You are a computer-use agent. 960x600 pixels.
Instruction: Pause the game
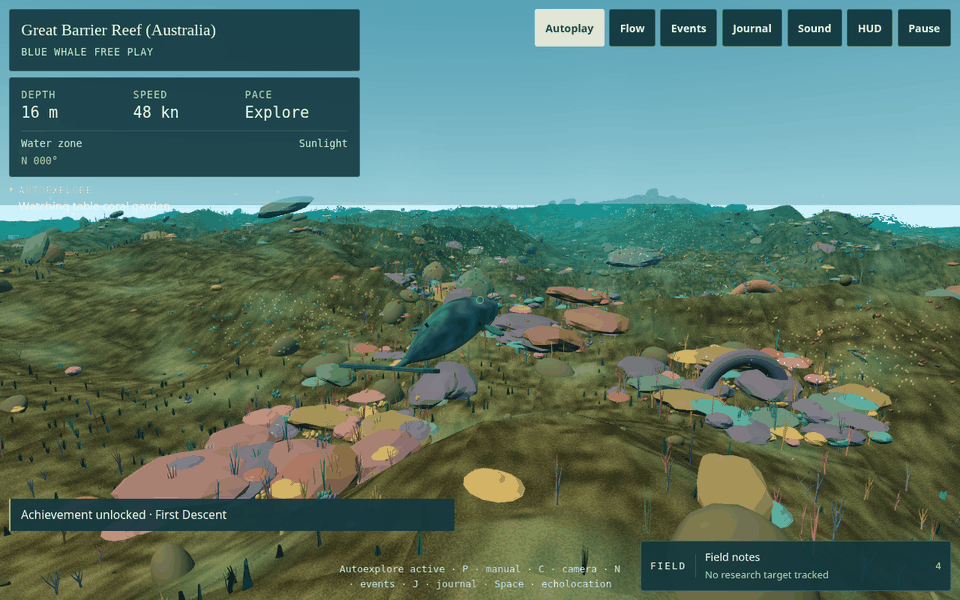click(x=924, y=28)
